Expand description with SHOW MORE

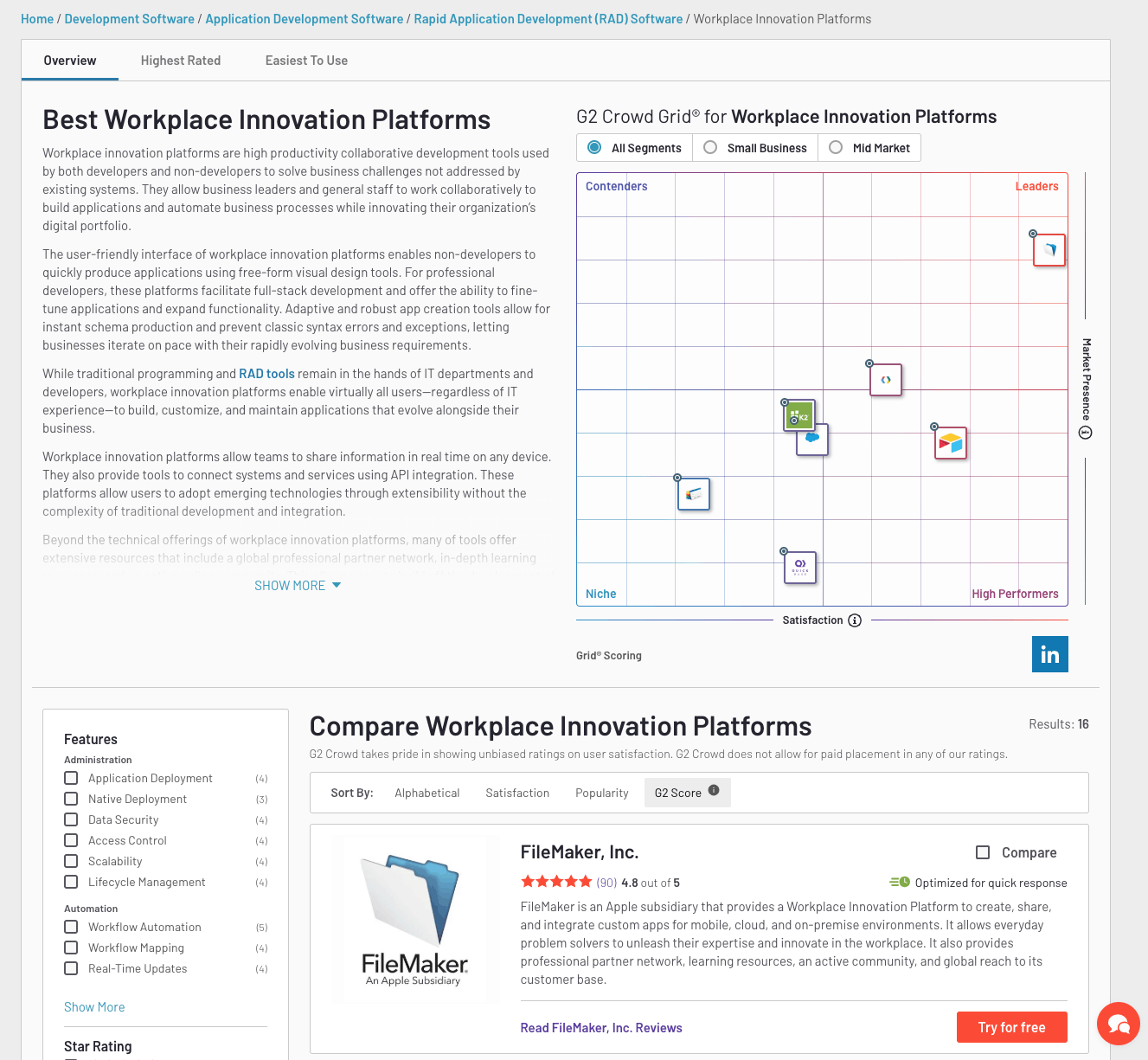[x=298, y=586]
